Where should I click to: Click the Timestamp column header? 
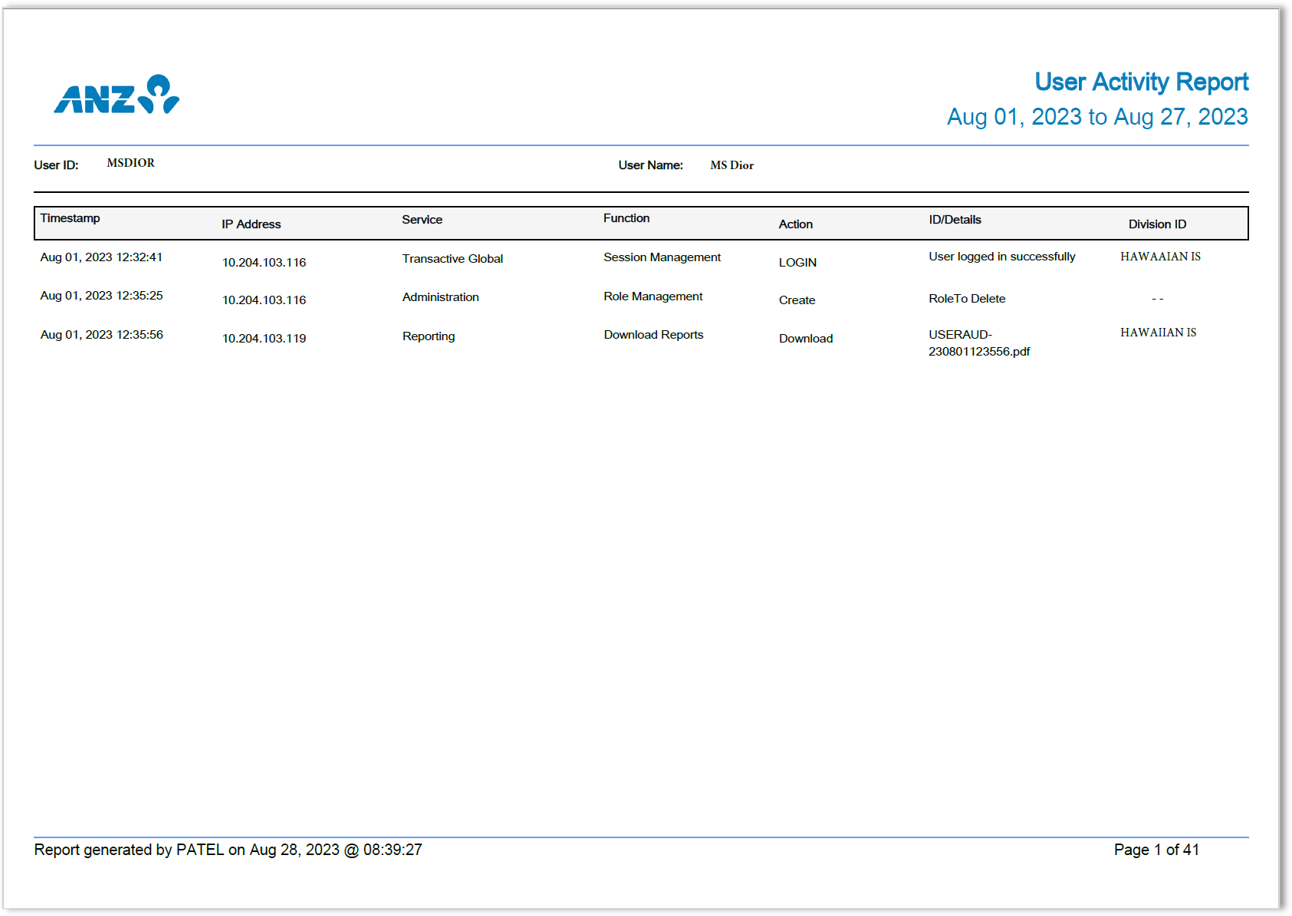point(69,217)
